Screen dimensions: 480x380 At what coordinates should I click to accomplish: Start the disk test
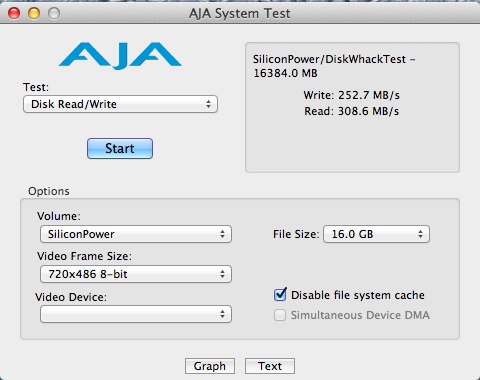pyautogui.click(x=120, y=148)
